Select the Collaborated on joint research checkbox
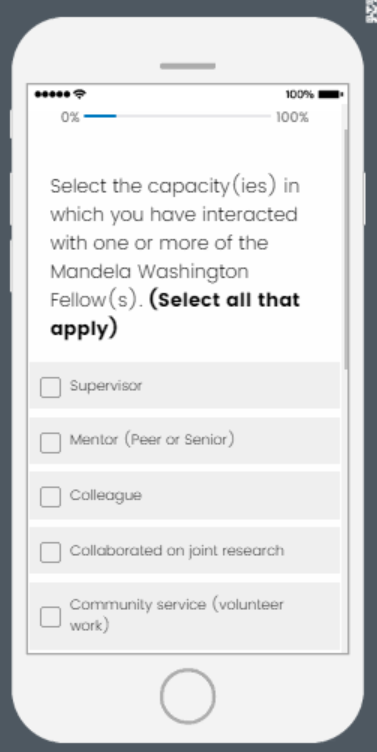This screenshot has width=377, height=752. [x=50, y=552]
